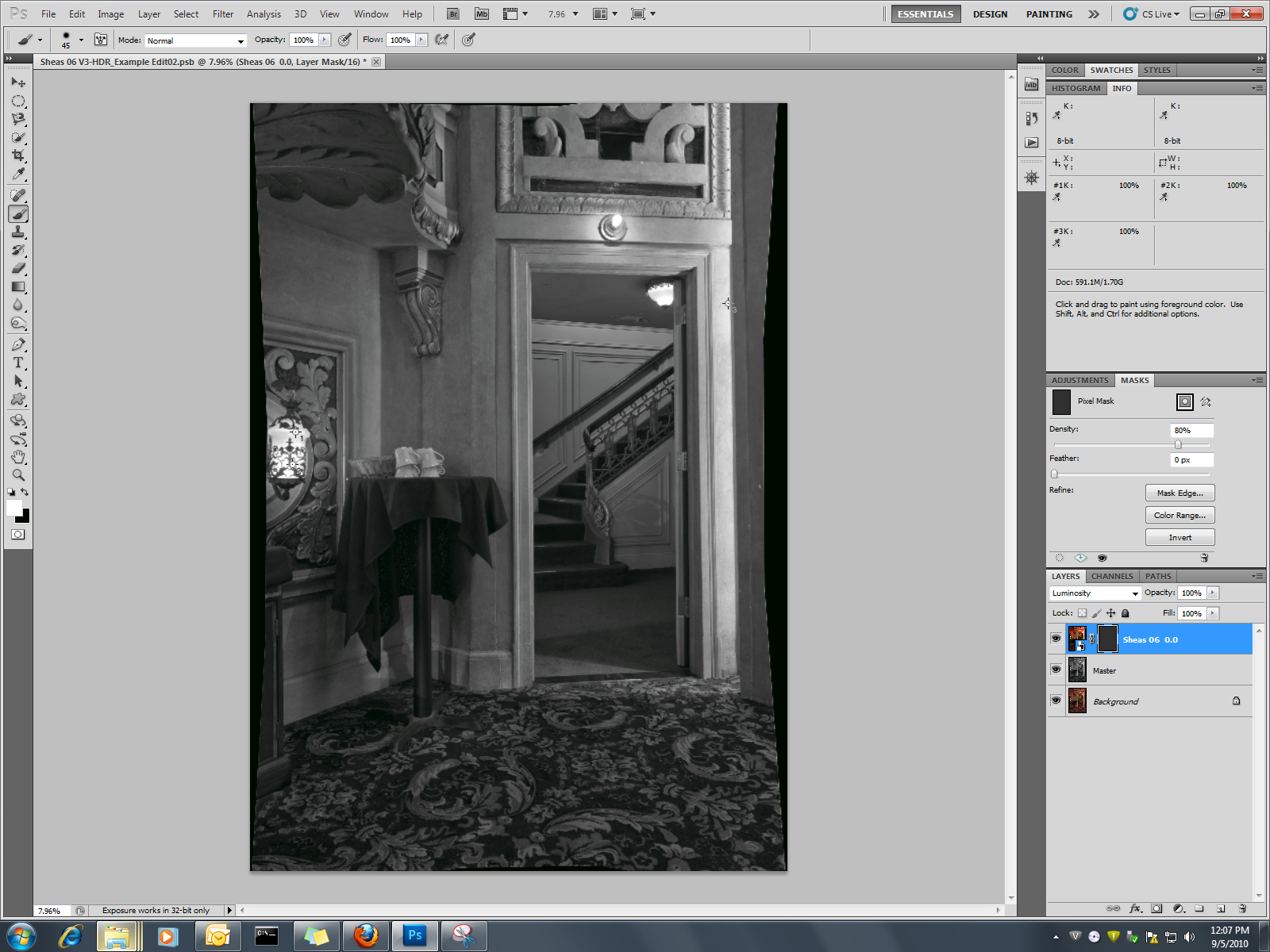The width and height of the screenshot is (1270, 952).
Task: Select the Eyedropper tool
Action: [18, 174]
